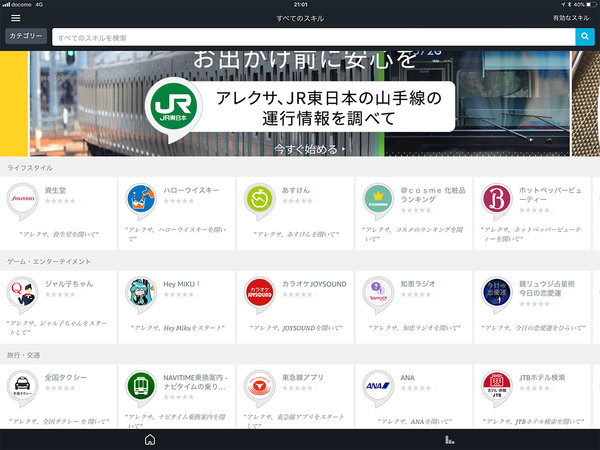Tap the battery indicator in status bar
Screen dimensions: 600x450
coord(592,5)
